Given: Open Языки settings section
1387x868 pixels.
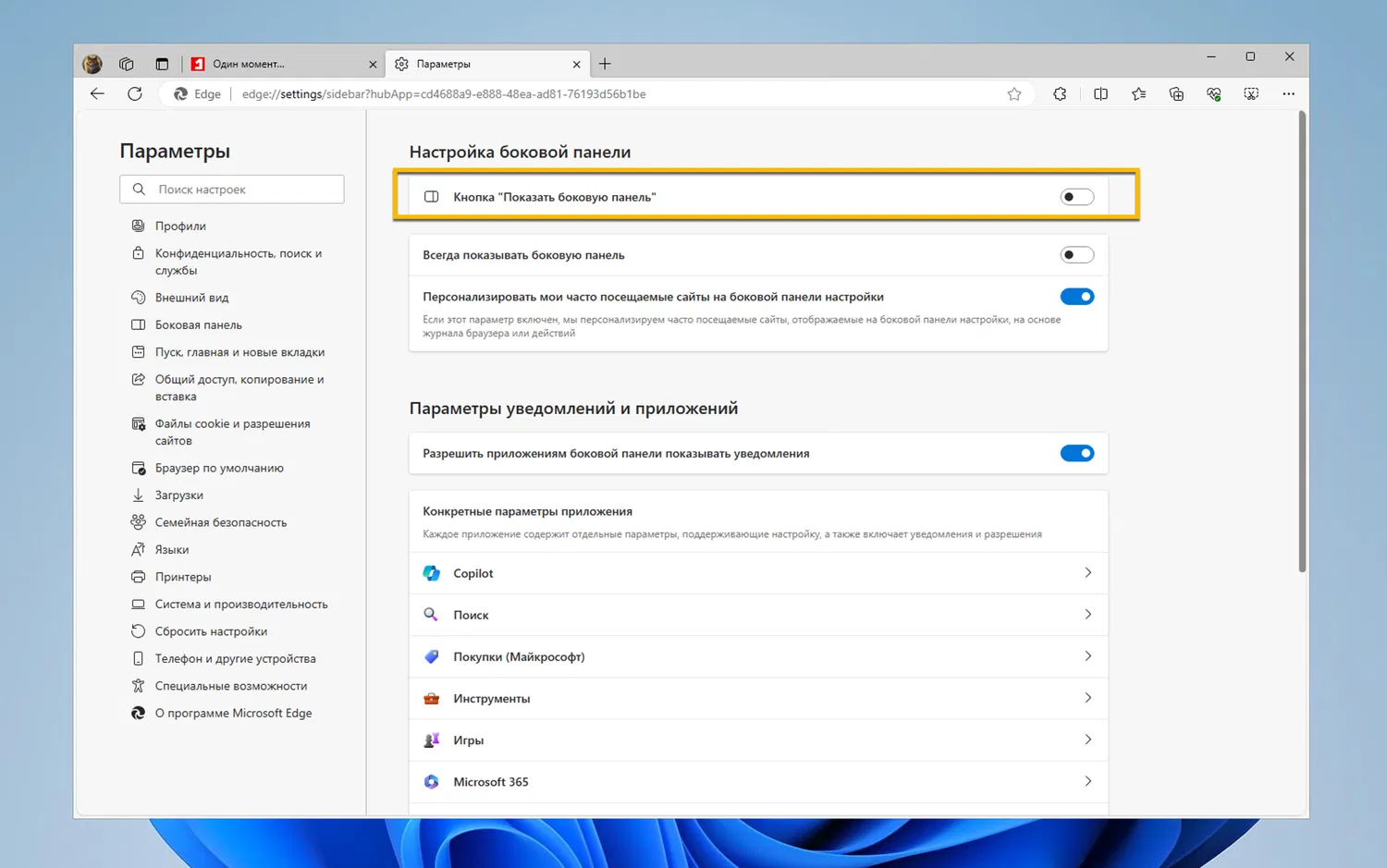Looking at the screenshot, I should [172, 549].
